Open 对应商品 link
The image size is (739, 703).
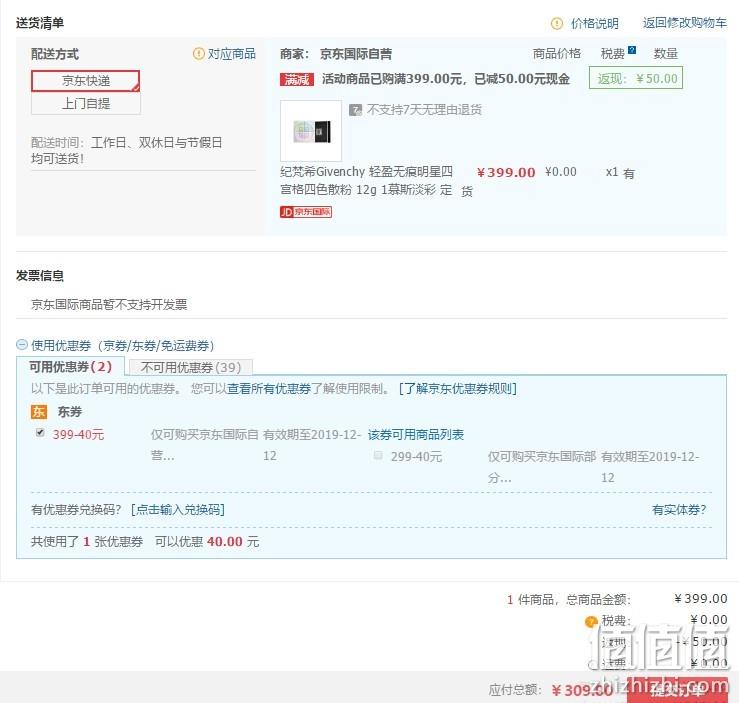232,54
